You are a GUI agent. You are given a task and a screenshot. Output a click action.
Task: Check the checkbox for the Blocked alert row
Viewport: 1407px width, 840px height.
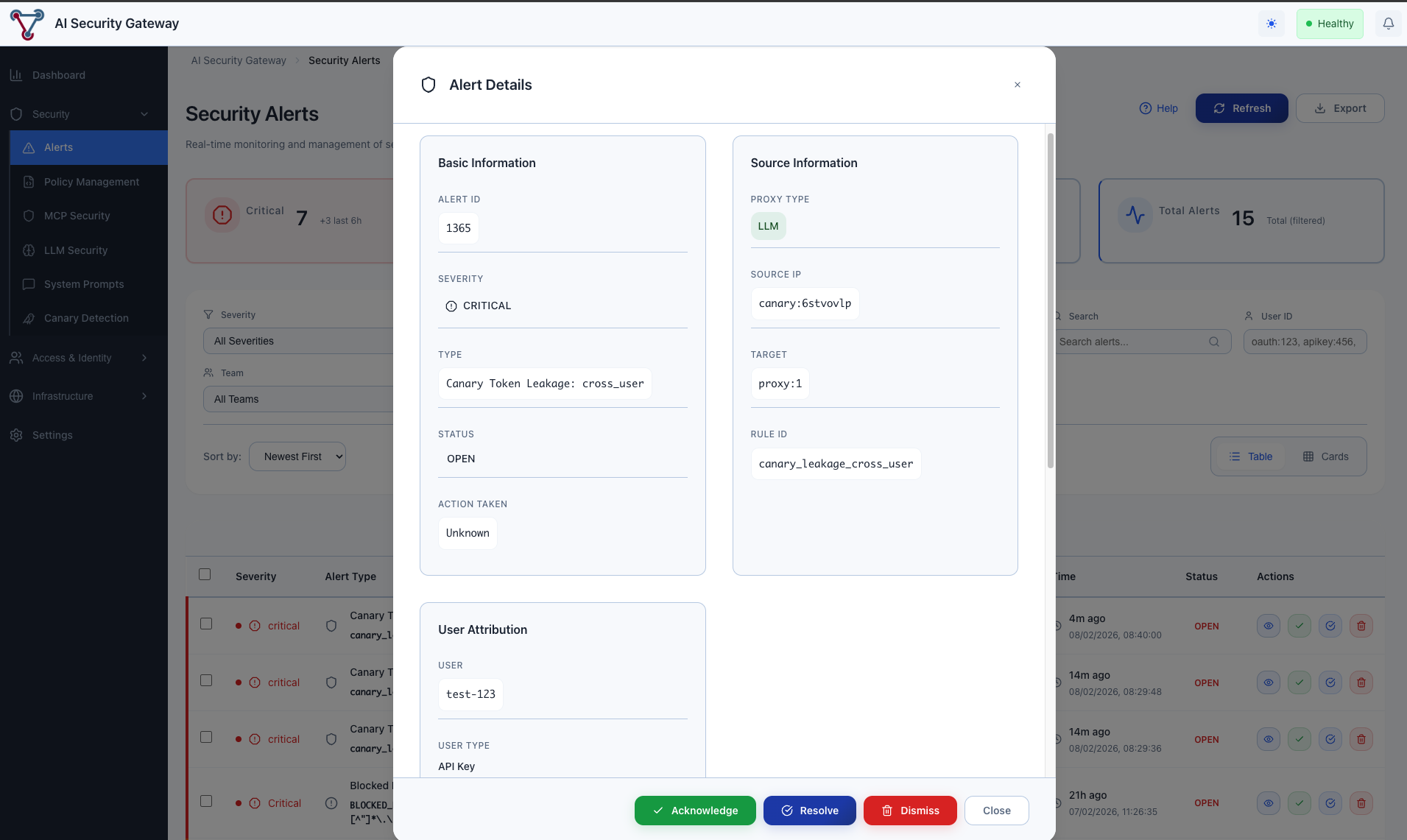click(206, 801)
